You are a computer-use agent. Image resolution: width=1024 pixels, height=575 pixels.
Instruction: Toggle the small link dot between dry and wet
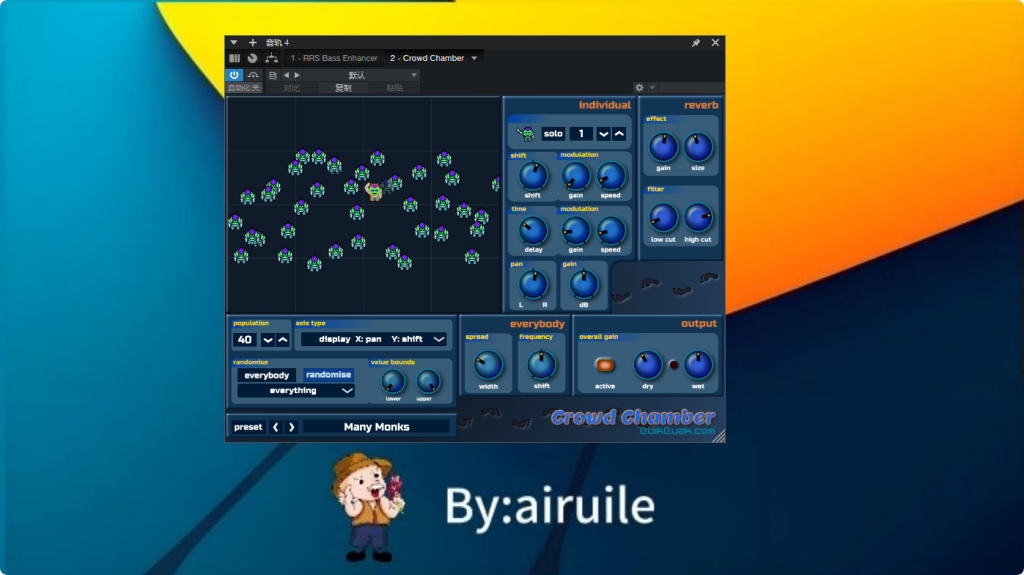(x=673, y=365)
